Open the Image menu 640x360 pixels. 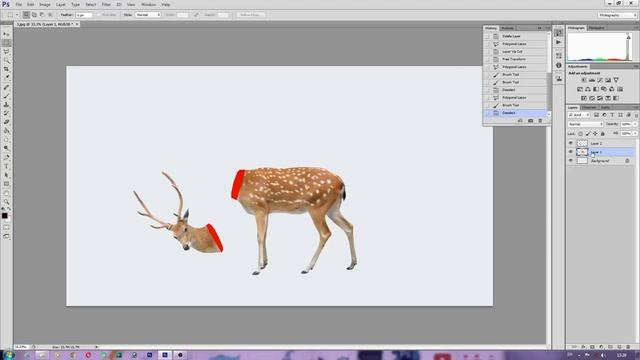point(45,4)
